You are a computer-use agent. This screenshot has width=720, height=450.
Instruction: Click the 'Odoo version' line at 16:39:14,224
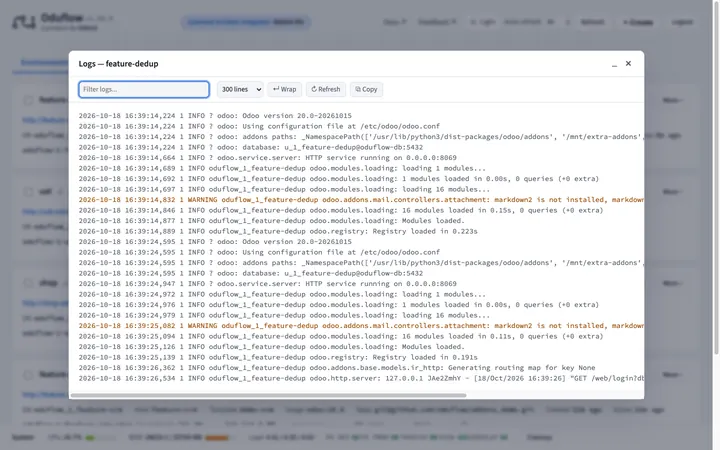pyautogui.click(x=215, y=116)
